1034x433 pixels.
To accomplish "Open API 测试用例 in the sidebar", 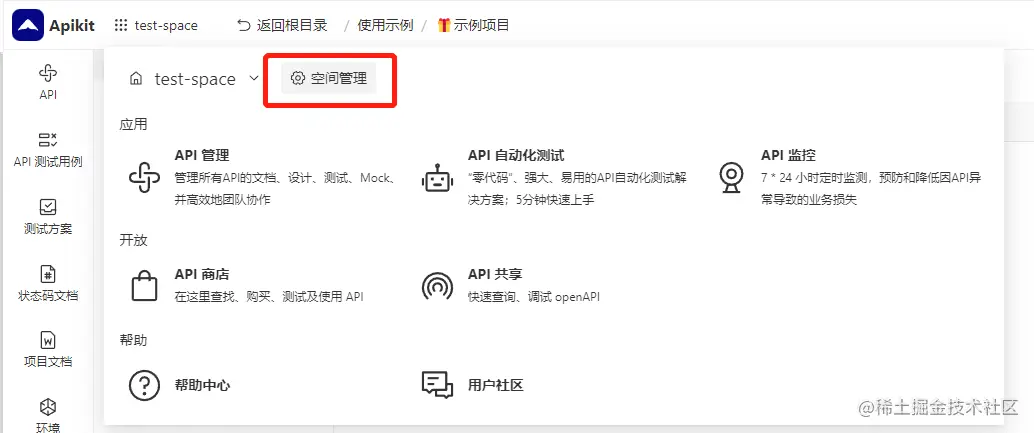I will 47,149.
